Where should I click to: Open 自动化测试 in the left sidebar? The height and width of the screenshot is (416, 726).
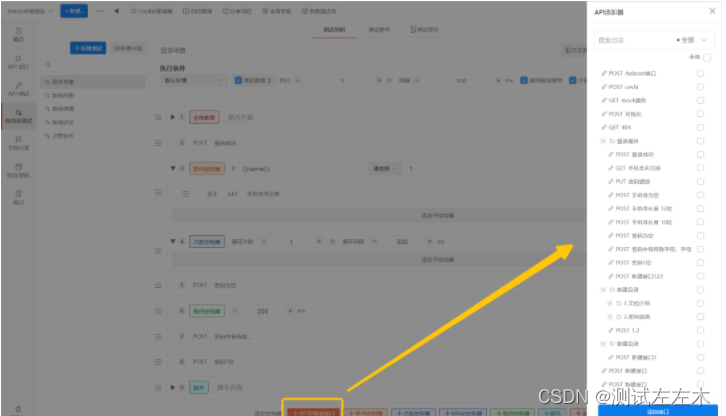coord(19,116)
